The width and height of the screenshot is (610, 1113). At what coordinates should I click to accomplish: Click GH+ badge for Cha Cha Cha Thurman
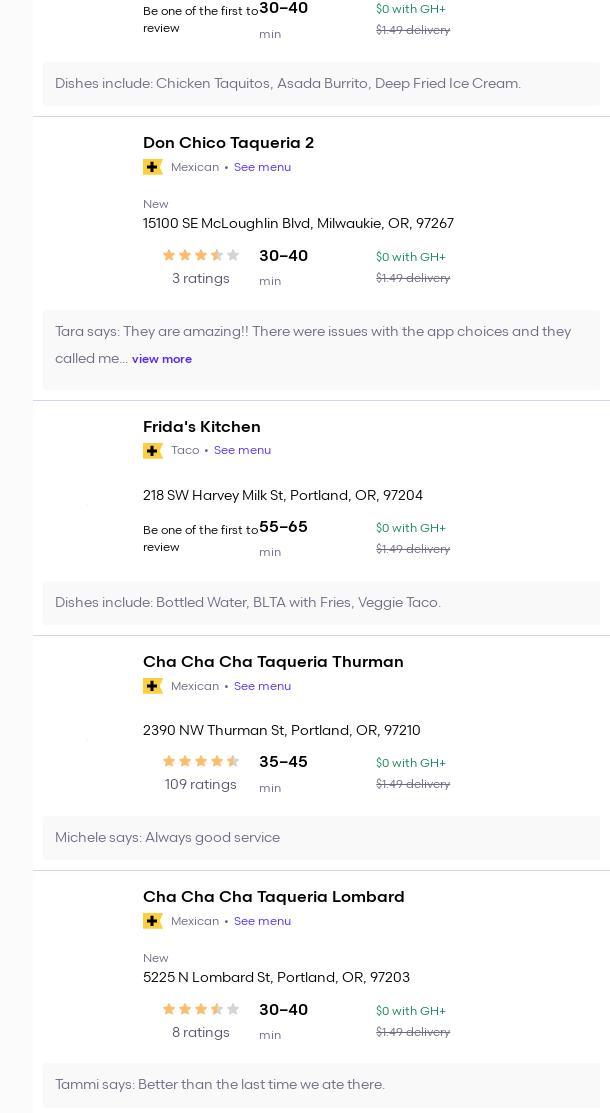[153, 686]
